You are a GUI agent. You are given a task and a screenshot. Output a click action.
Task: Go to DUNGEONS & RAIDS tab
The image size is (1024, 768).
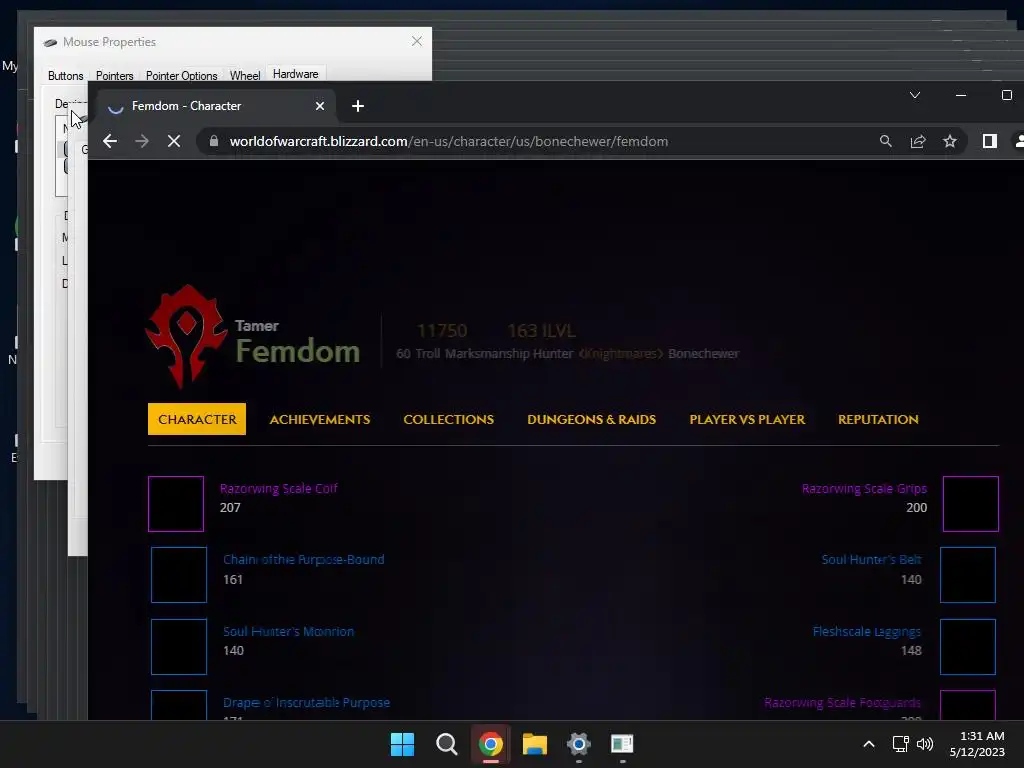592,419
